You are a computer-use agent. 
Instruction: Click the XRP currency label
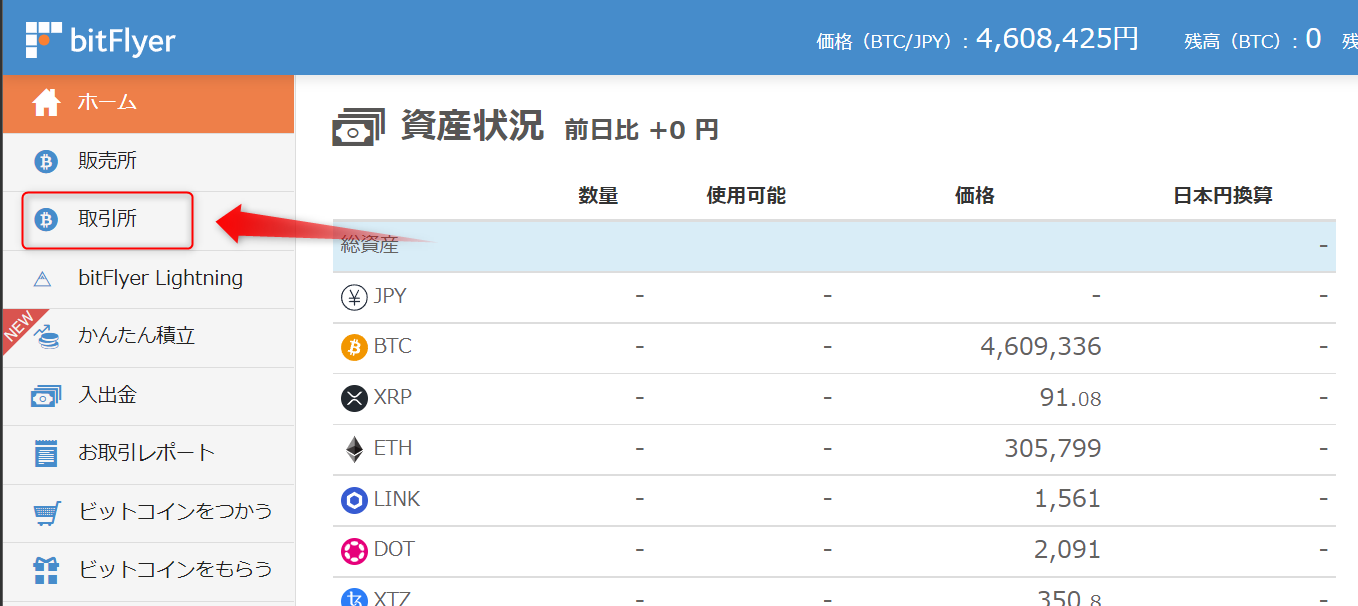point(393,398)
